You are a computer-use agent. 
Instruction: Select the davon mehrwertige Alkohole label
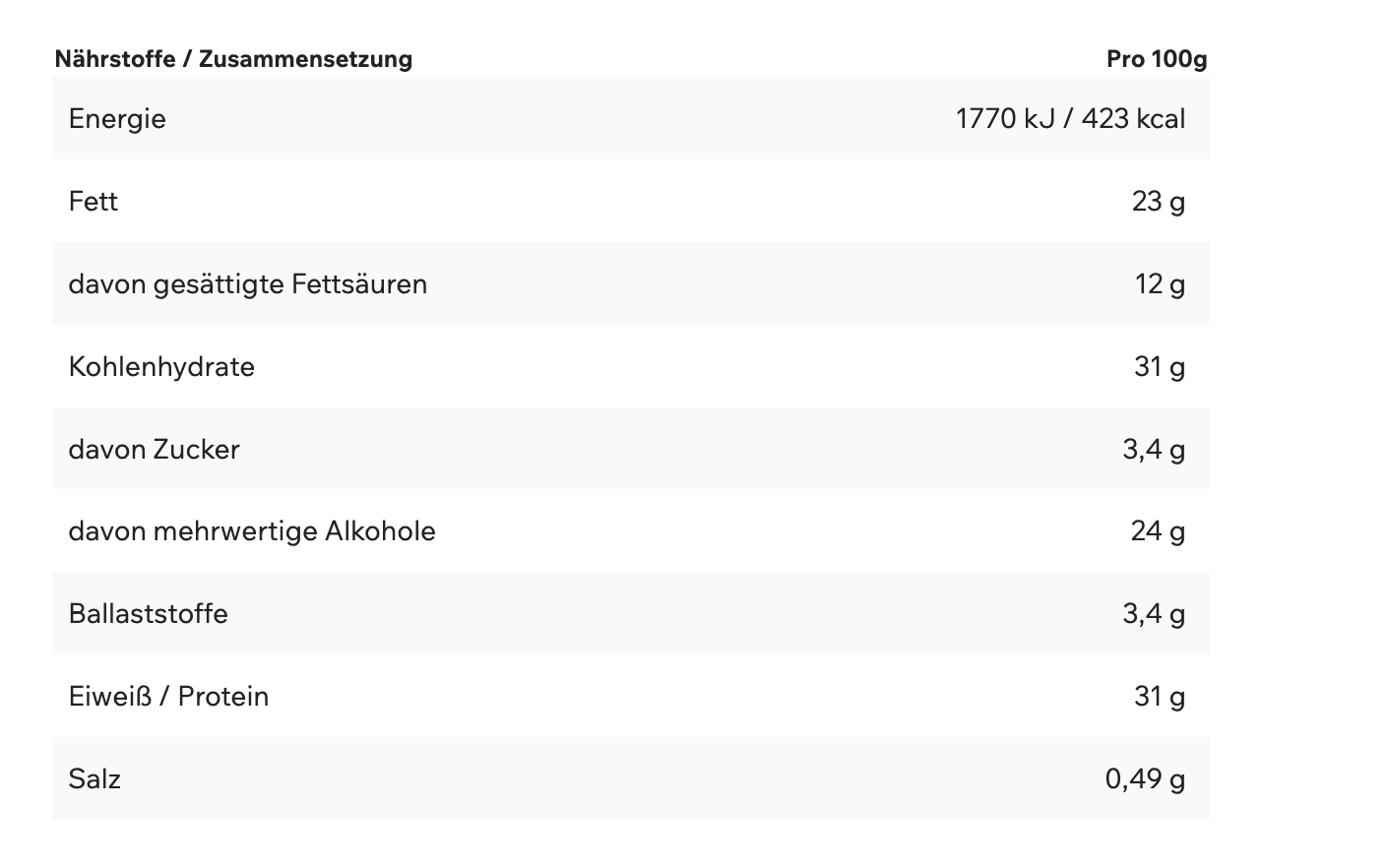pos(252,531)
